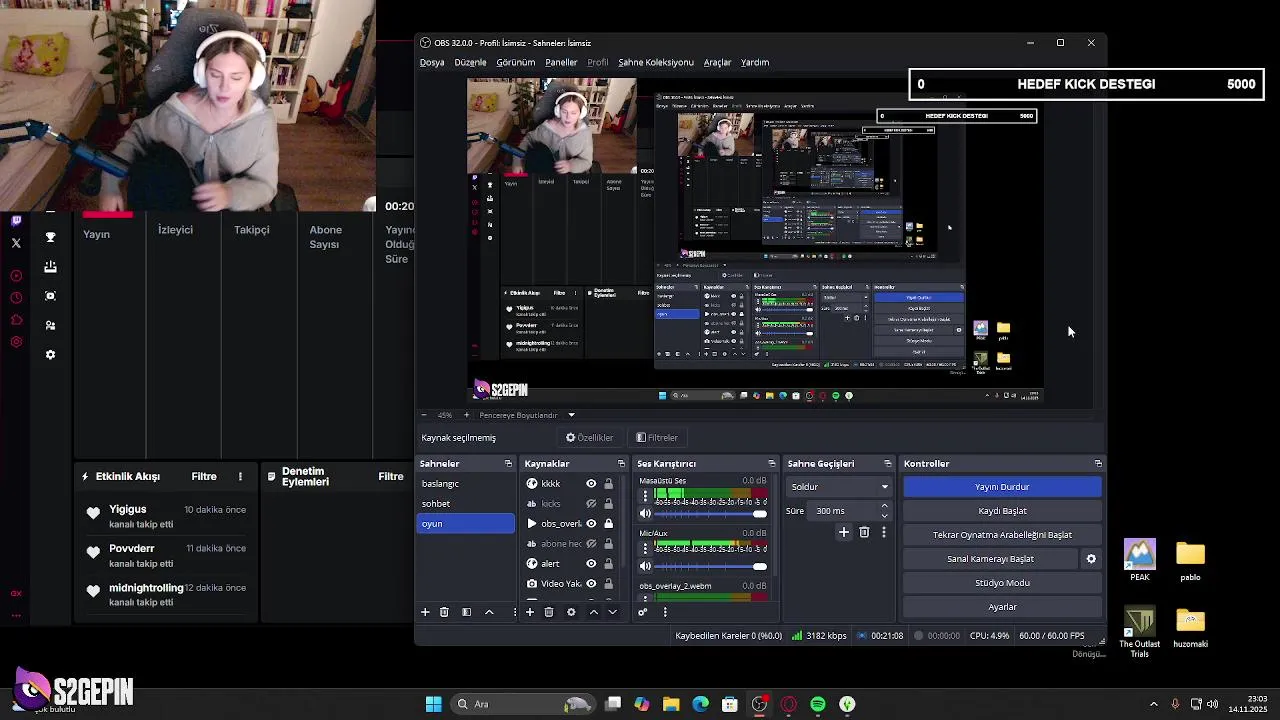Add a source in Kaynaklar panel
Image resolution: width=1280 pixels, height=720 pixels.
[530, 612]
